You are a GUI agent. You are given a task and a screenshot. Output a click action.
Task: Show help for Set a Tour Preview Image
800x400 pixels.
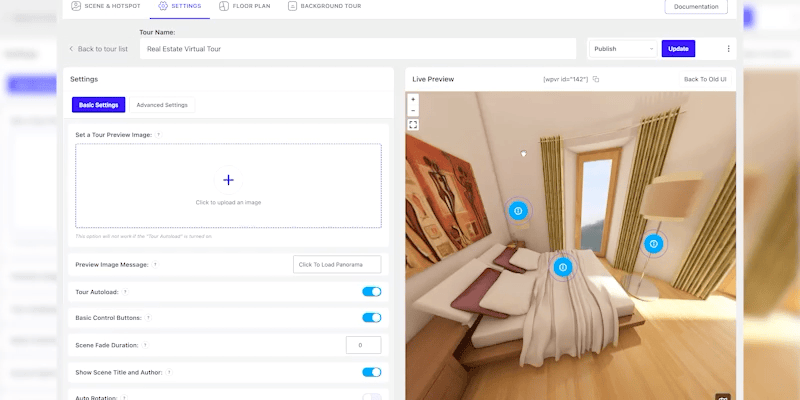click(x=159, y=135)
